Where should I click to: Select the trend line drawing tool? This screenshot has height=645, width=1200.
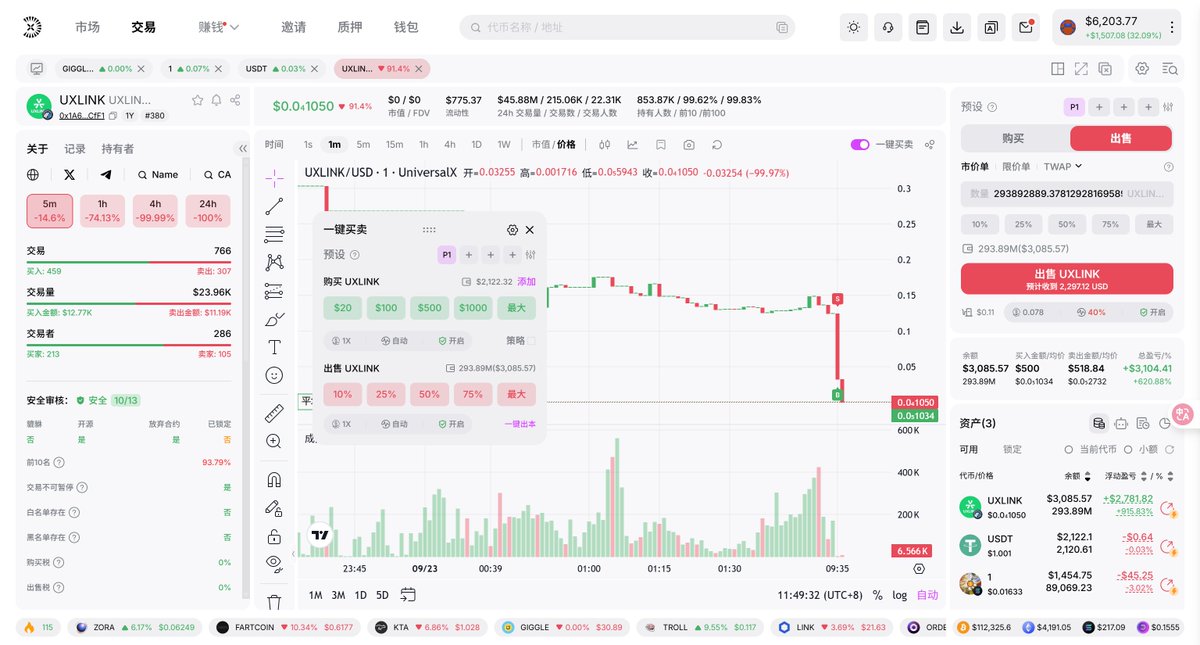tap(274, 206)
